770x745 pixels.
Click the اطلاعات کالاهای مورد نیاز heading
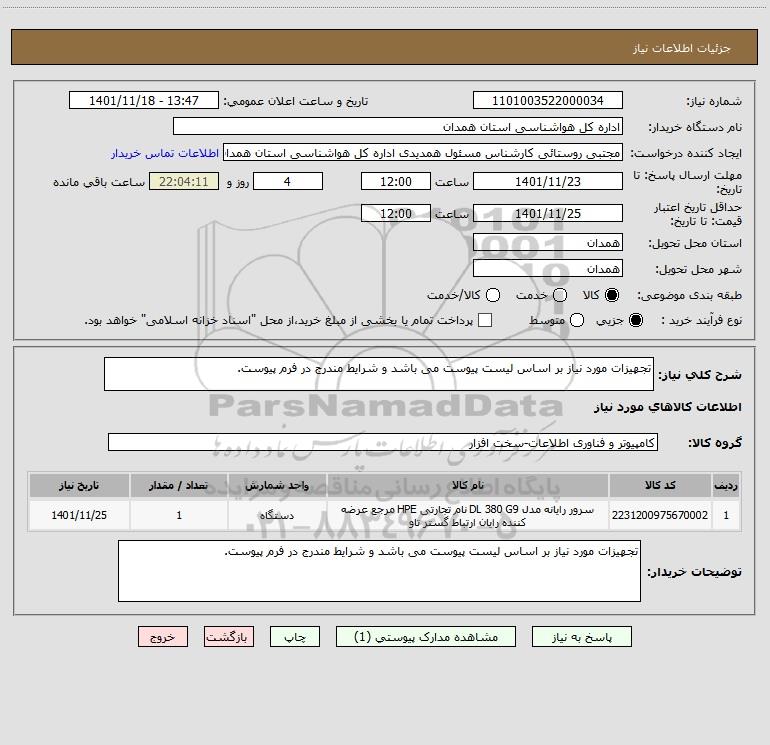pyautogui.click(x=668, y=407)
